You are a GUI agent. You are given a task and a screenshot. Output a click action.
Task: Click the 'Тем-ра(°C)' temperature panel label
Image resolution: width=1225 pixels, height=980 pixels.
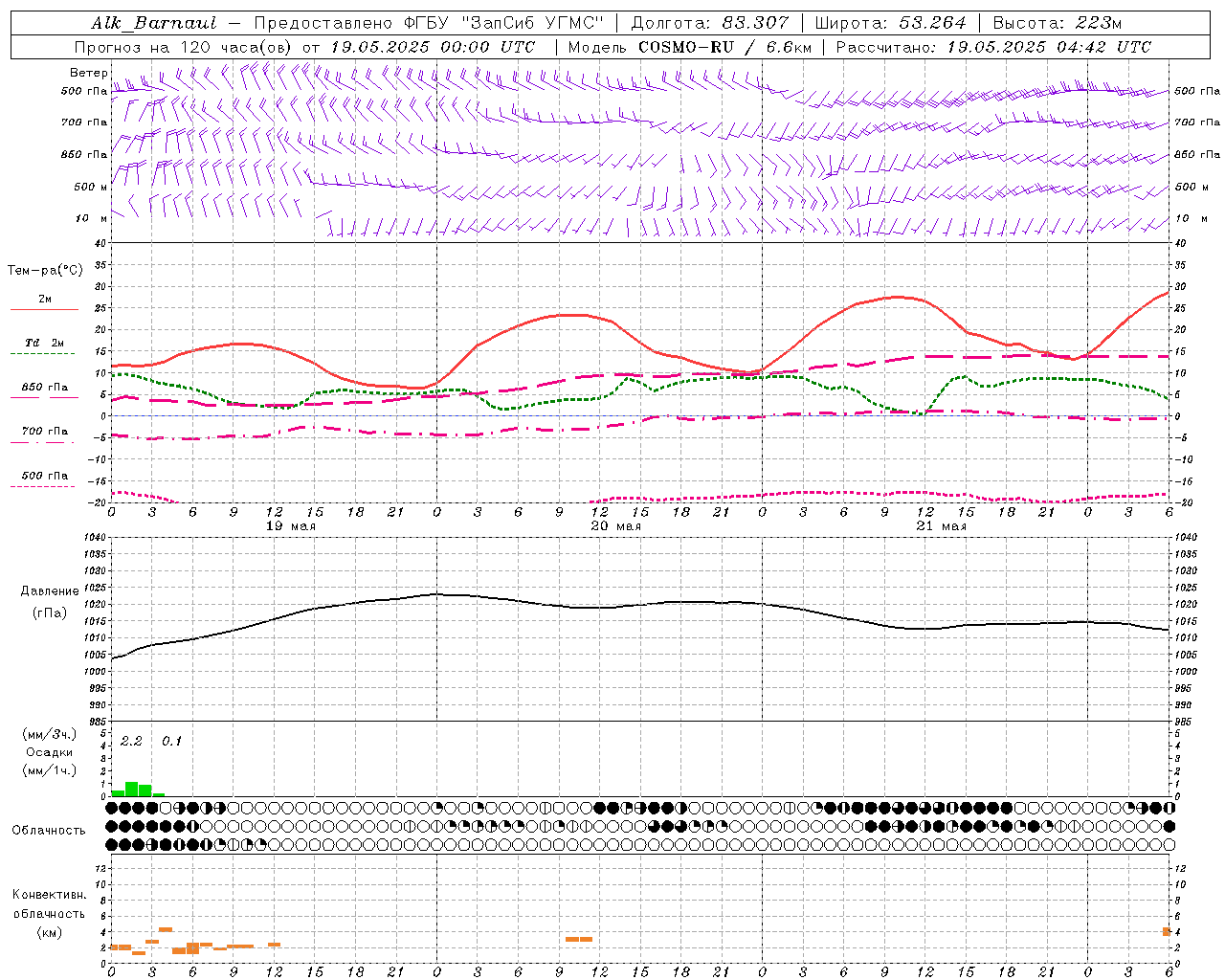click(x=45, y=271)
